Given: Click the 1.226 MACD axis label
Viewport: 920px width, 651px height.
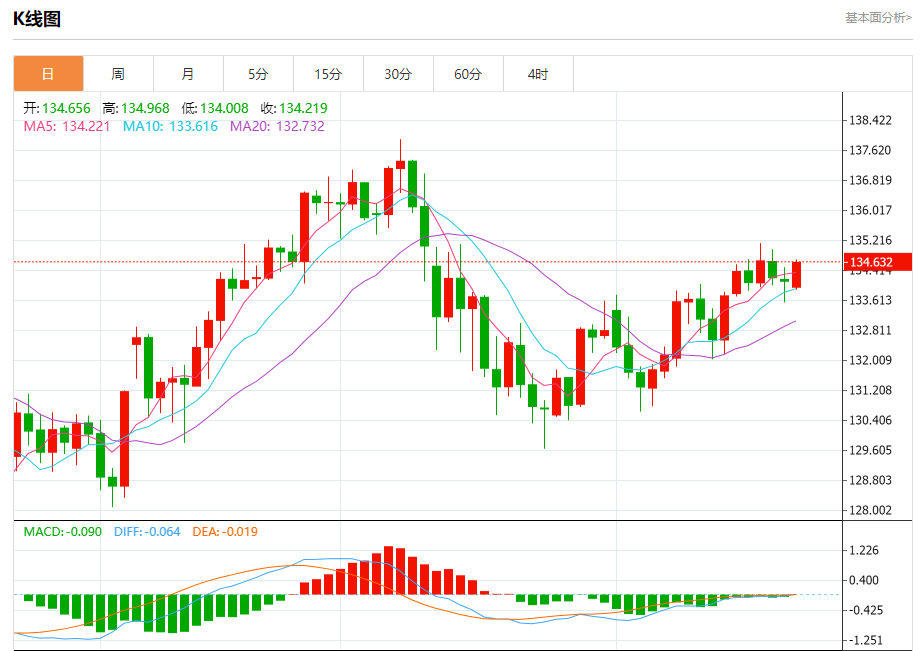Looking at the screenshot, I should (x=864, y=551).
